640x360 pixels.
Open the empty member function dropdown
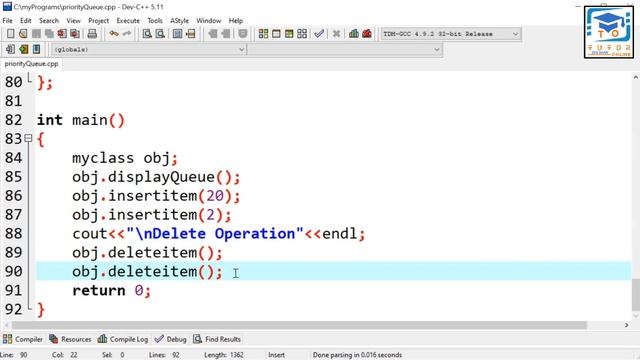[345, 49]
